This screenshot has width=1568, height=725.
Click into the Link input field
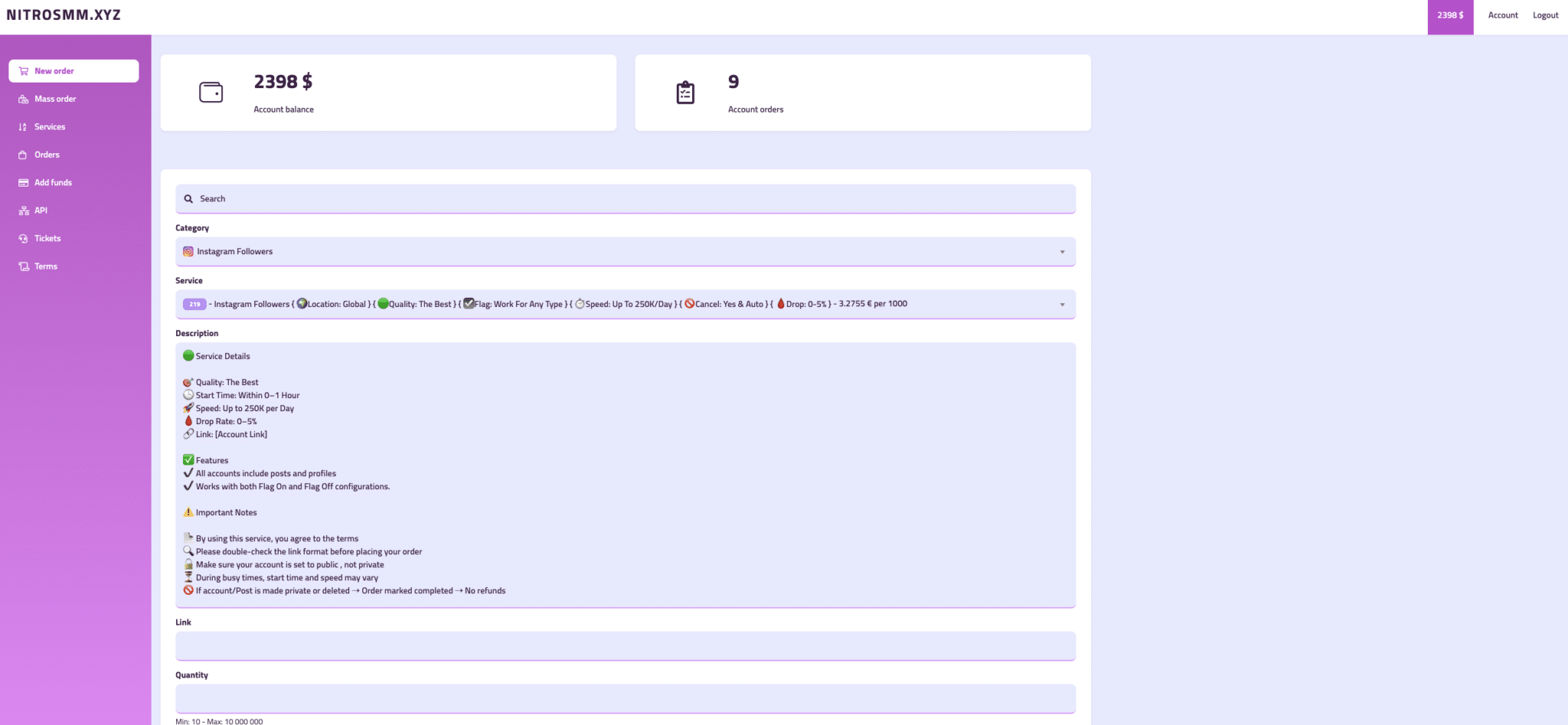tap(625, 646)
